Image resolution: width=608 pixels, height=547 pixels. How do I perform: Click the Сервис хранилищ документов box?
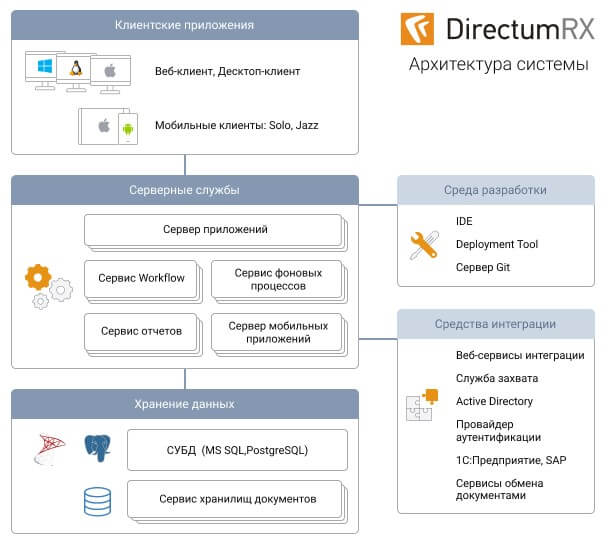[x=237, y=501]
